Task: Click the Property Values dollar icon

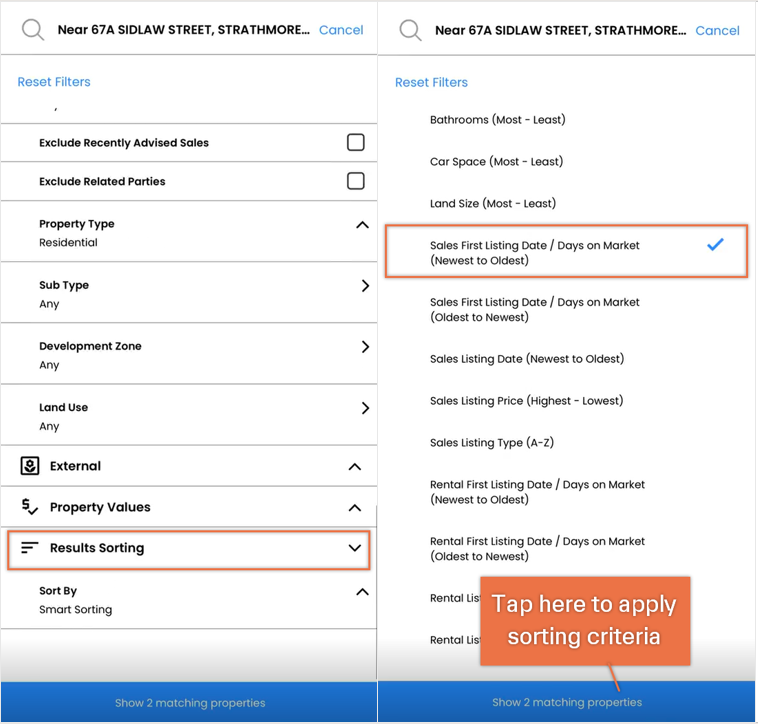Action: (x=29, y=507)
